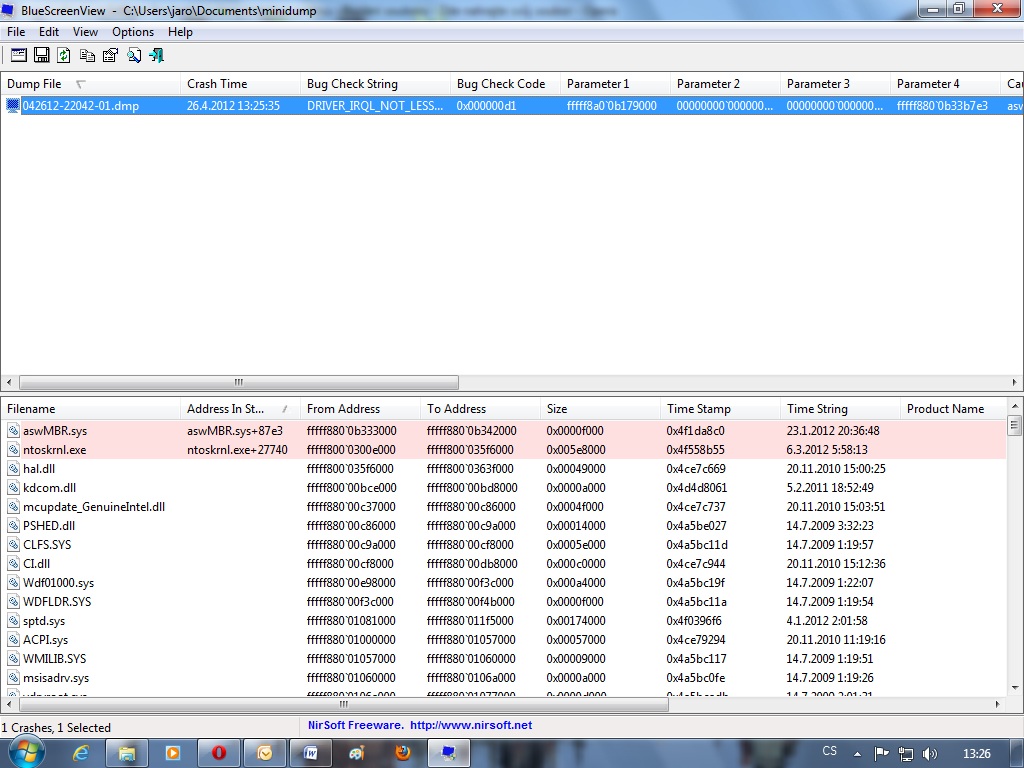Click the upper pane horizontal scrollbar thumb
The height and width of the screenshot is (768, 1024).
click(x=239, y=382)
